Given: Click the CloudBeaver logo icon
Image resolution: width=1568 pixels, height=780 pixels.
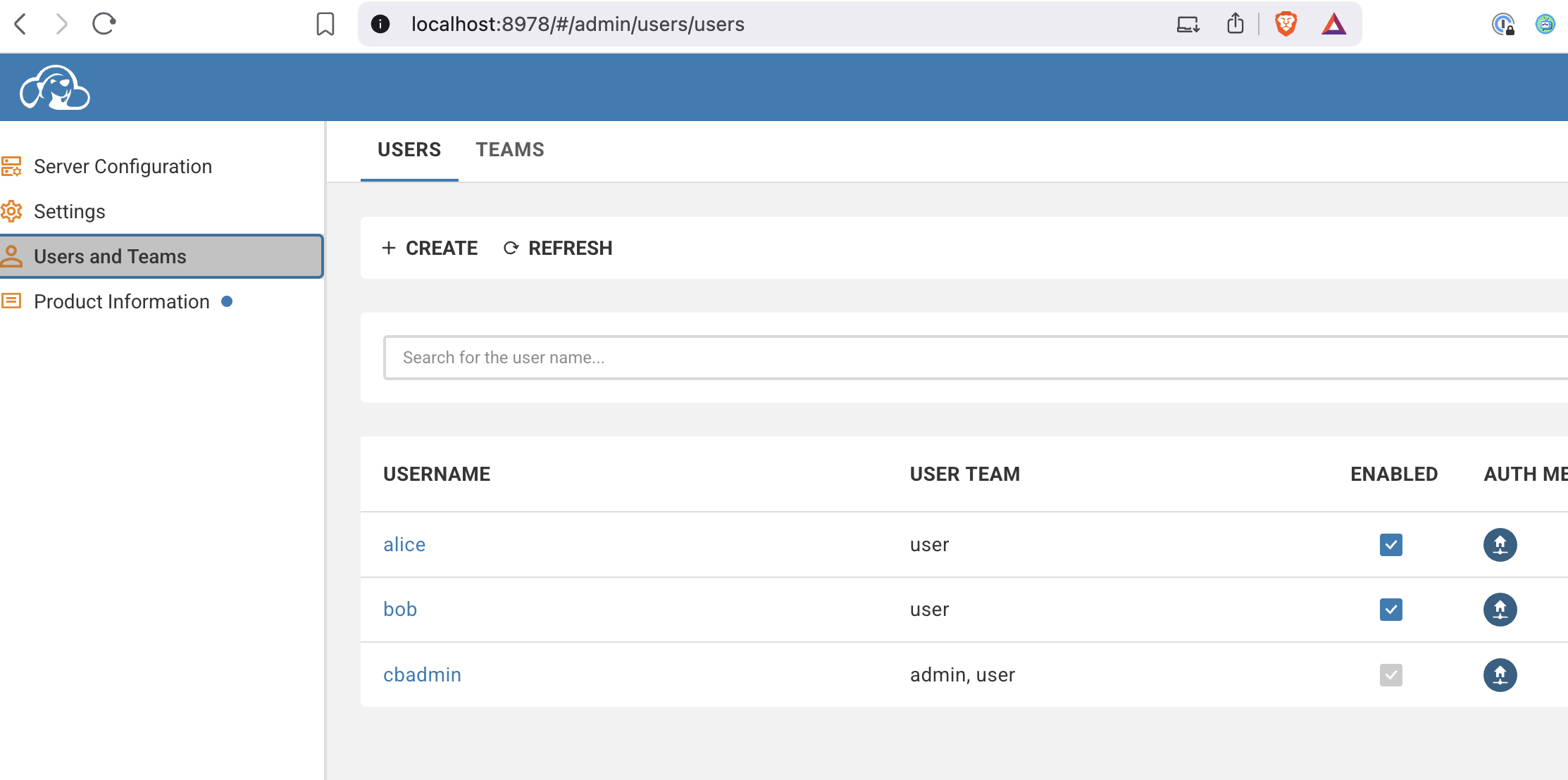Looking at the screenshot, I should (55, 87).
